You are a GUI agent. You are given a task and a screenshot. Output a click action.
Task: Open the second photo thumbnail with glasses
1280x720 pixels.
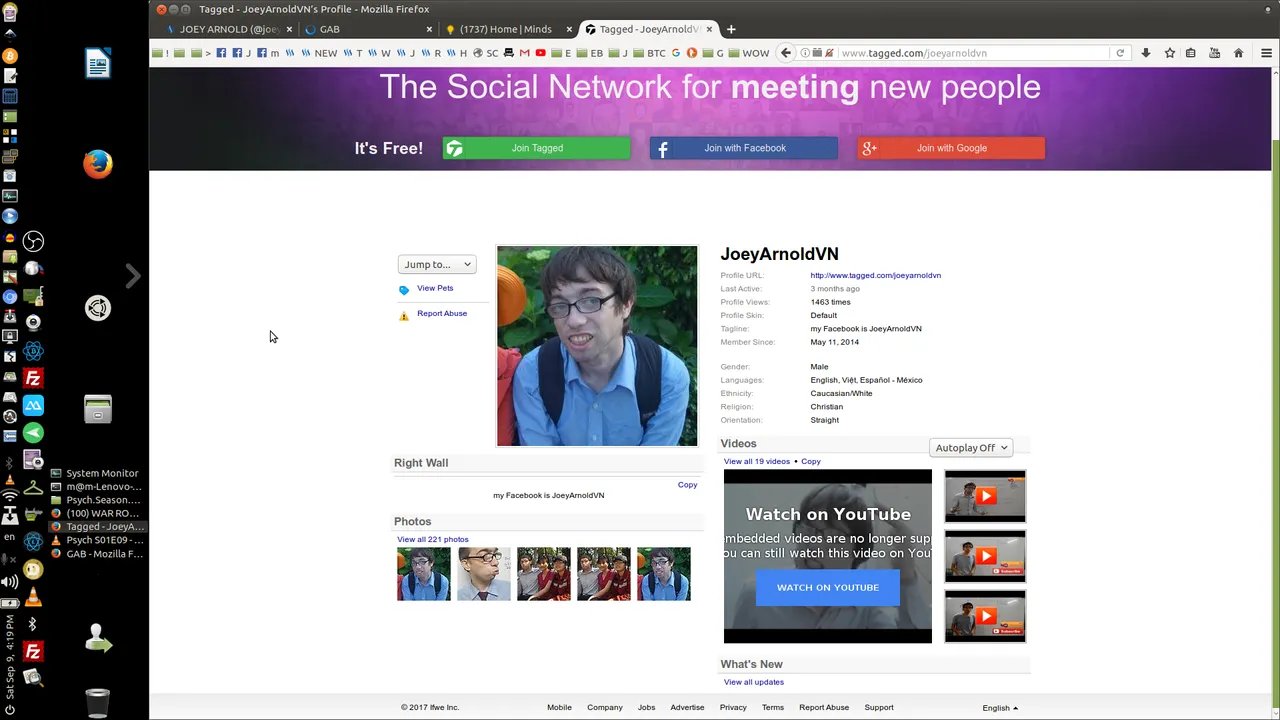[x=484, y=574]
